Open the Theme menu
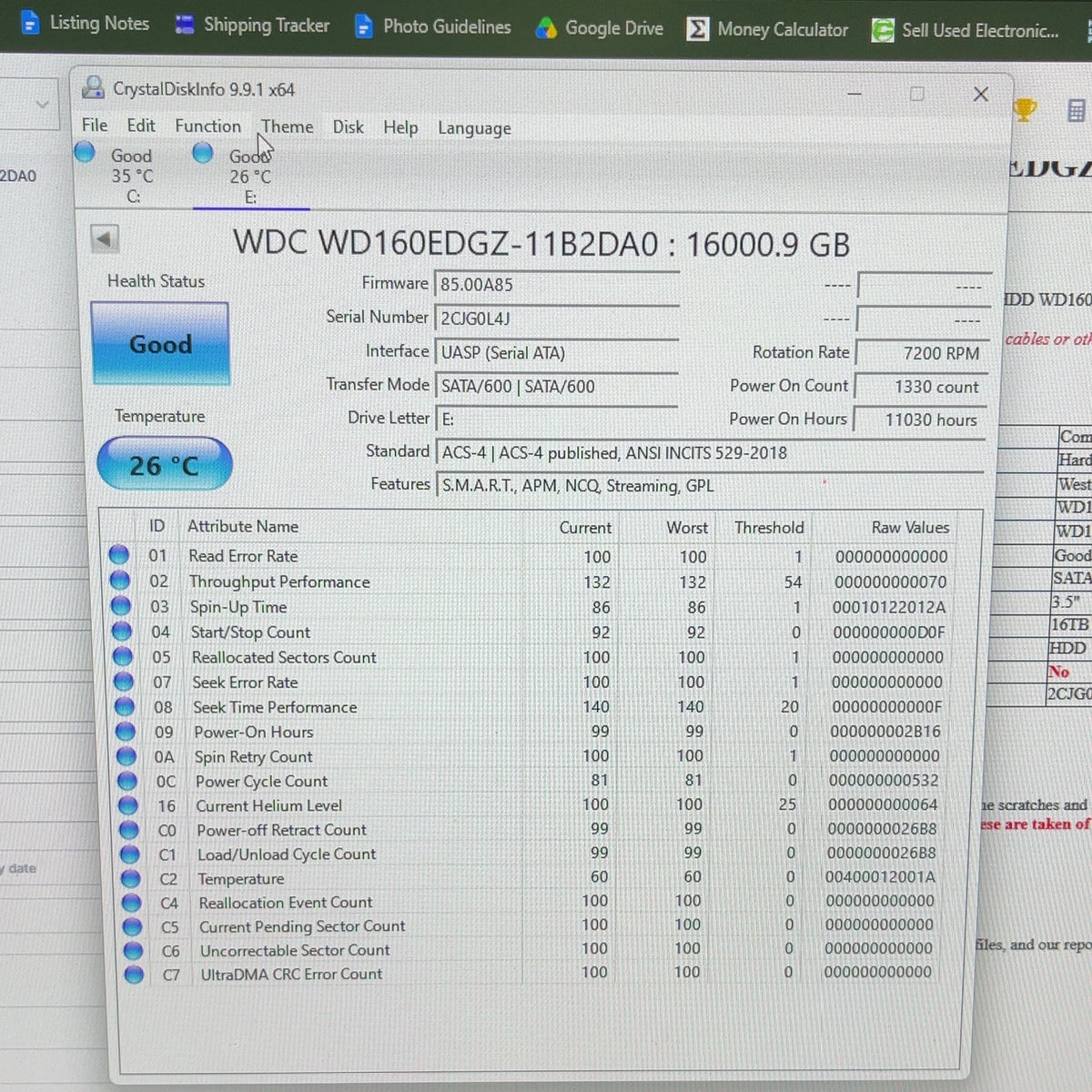Screen dimensions: 1092x1092 [288, 126]
